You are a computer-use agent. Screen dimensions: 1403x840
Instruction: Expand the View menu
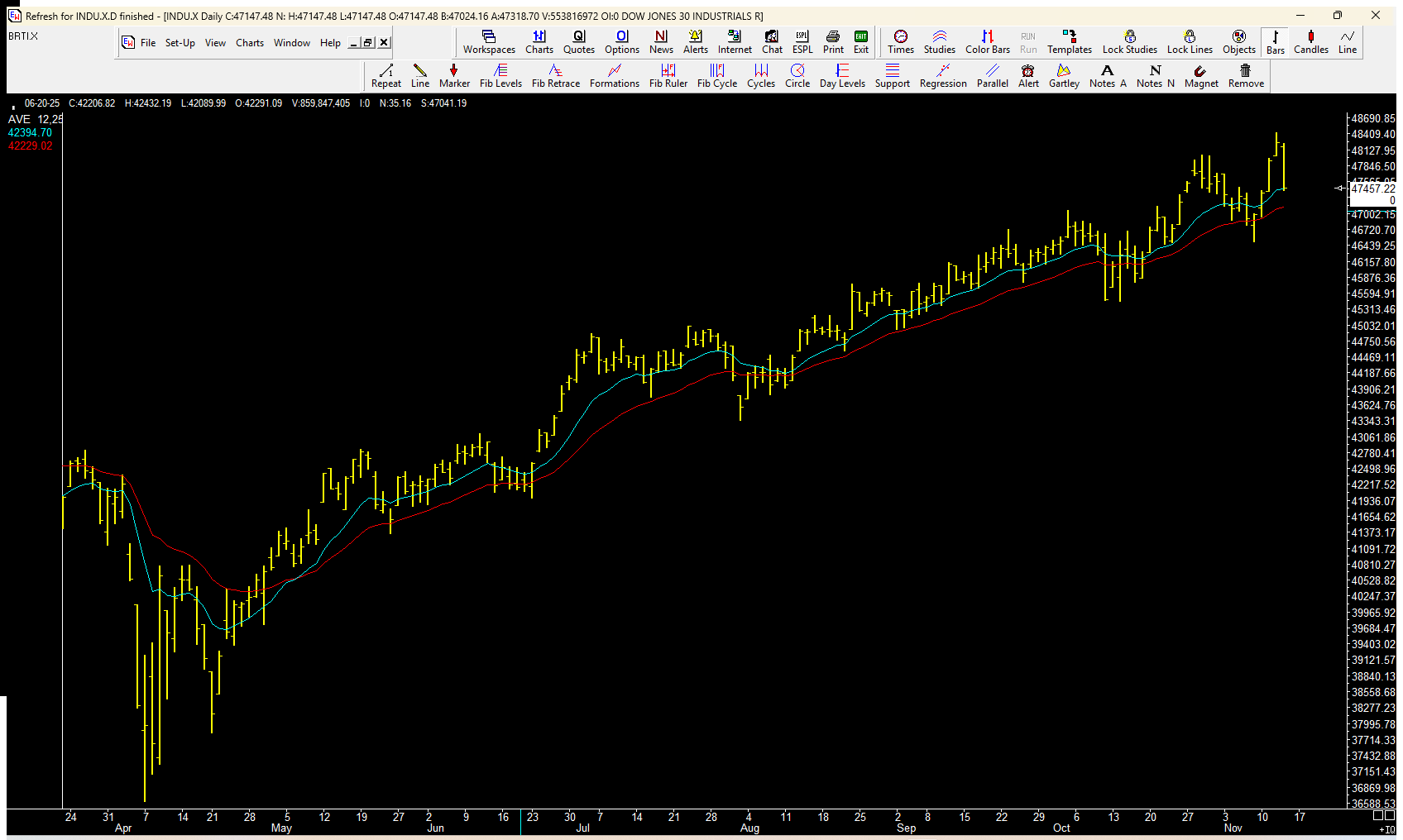(x=215, y=43)
